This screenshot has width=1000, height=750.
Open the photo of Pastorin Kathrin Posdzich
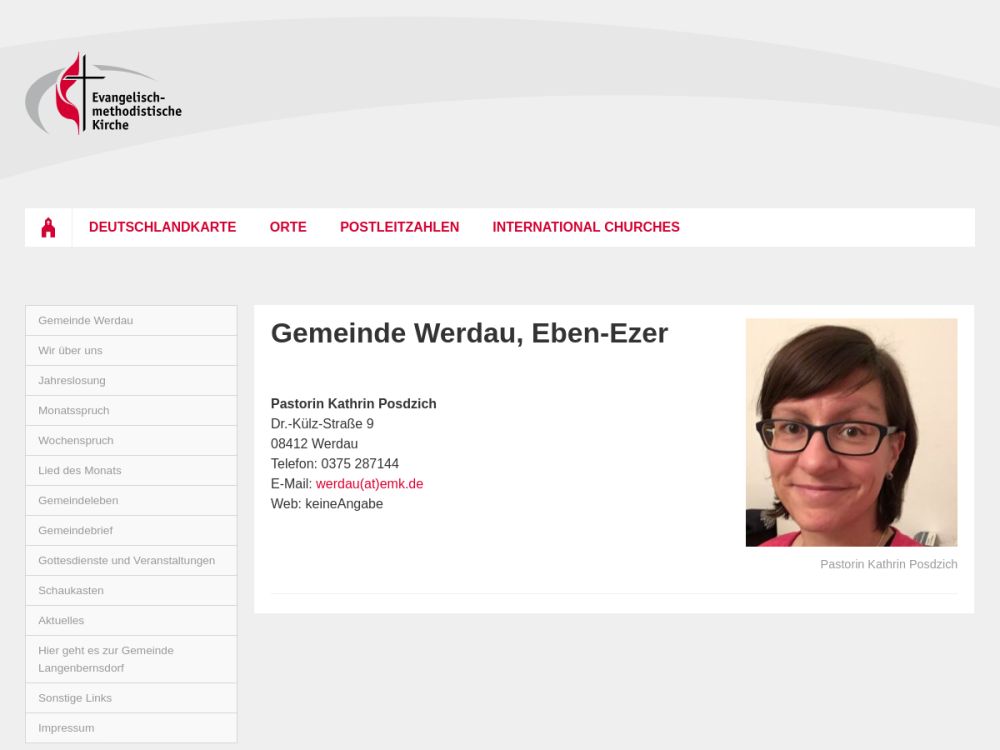tap(851, 432)
